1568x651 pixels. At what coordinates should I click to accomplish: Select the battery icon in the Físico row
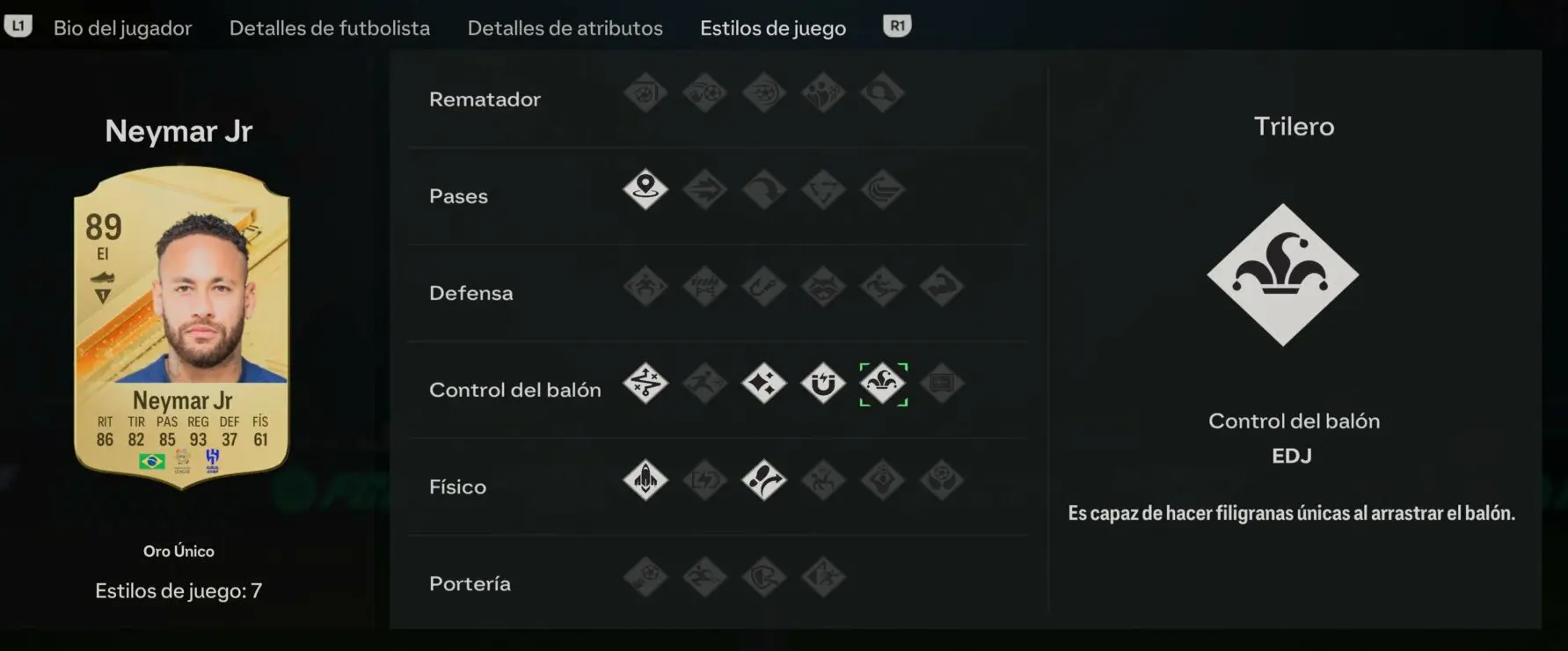pos(704,480)
